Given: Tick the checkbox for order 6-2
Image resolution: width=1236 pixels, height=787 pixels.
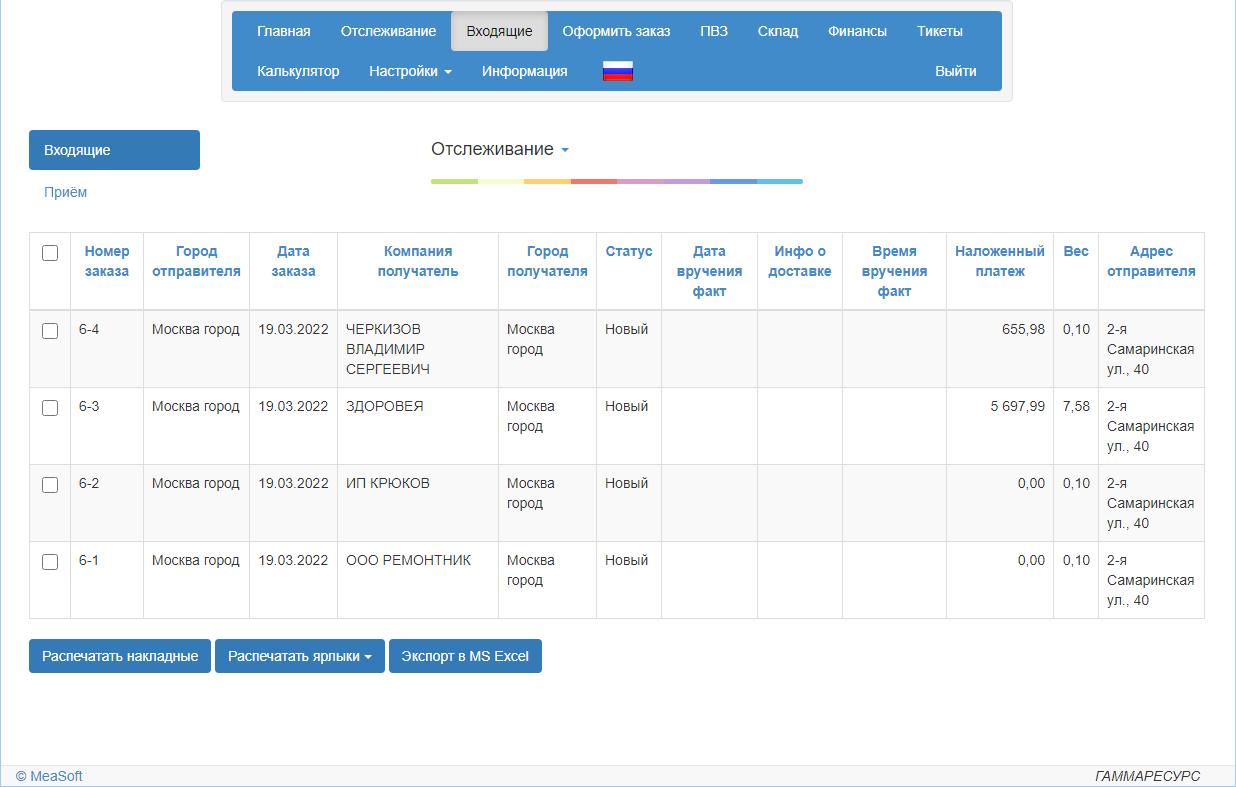Looking at the screenshot, I should (50, 485).
